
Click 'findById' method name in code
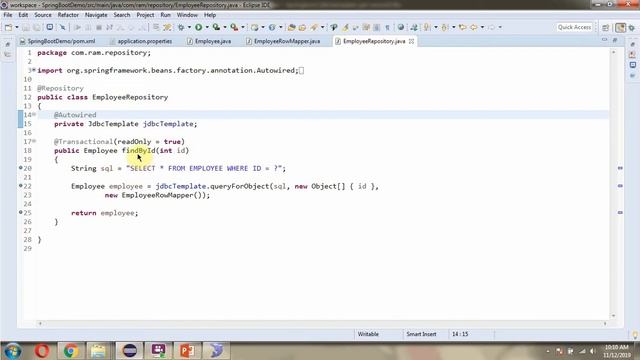(x=138, y=151)
